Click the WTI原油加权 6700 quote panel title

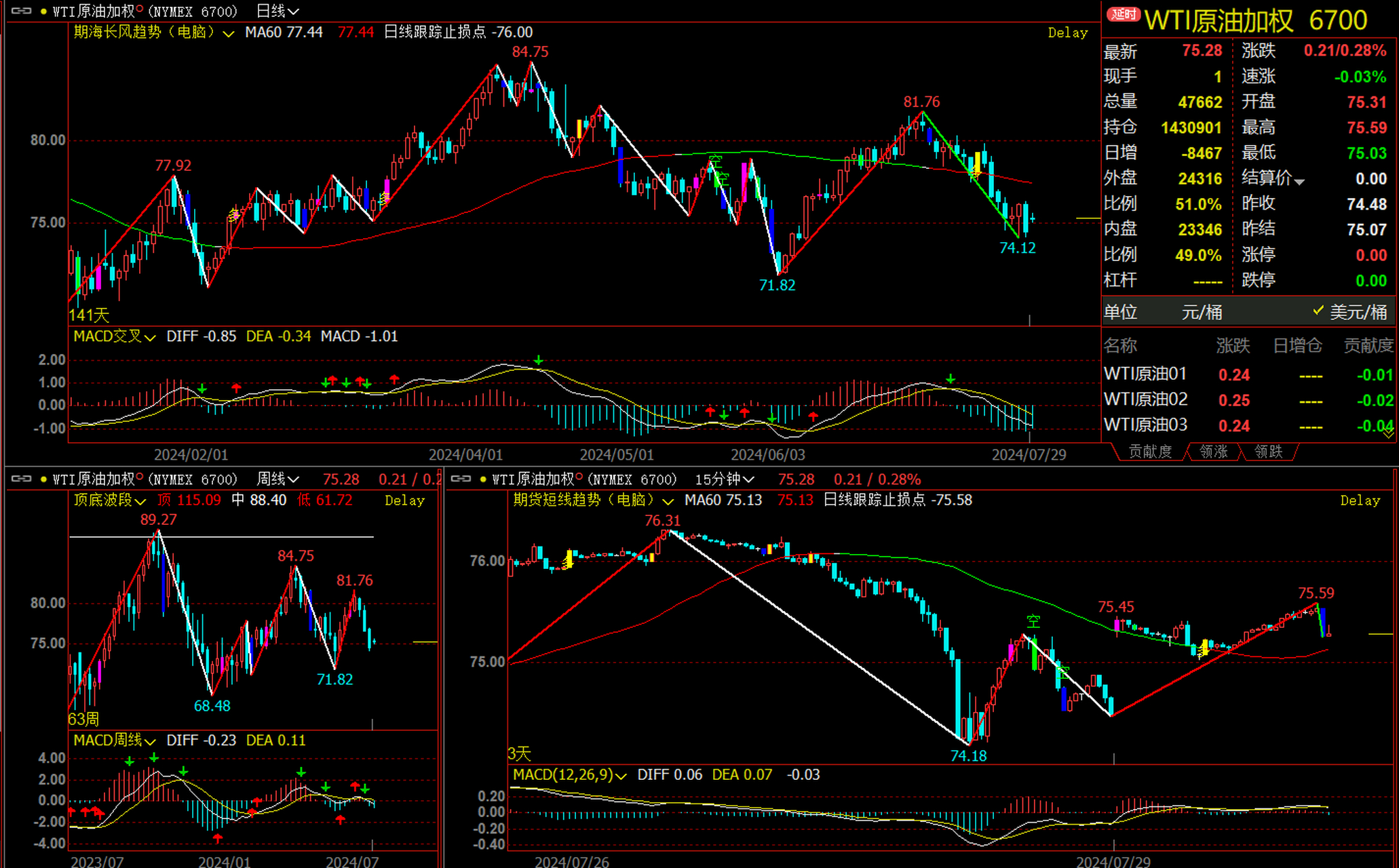click(x=1256, y=20)
